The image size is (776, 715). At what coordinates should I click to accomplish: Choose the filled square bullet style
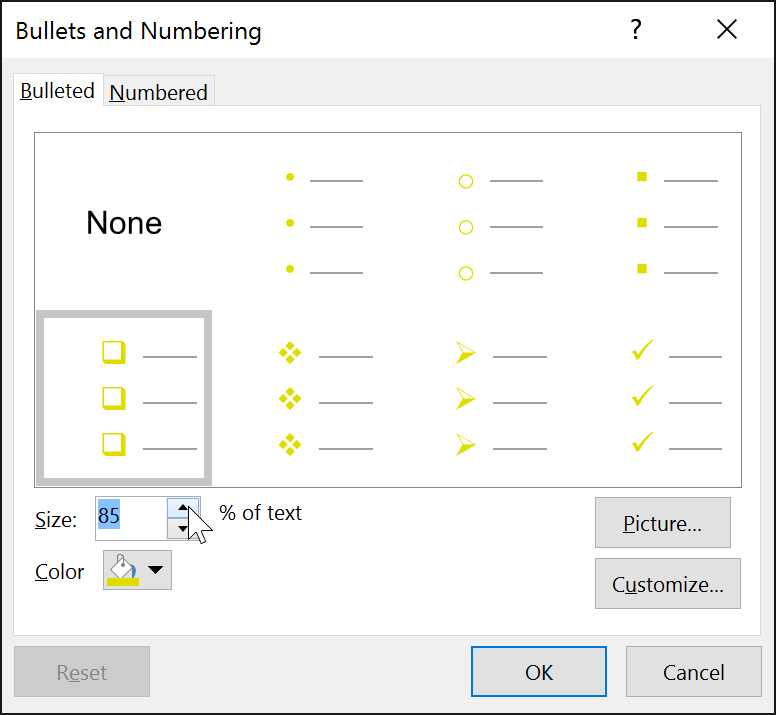click(677, 223)
